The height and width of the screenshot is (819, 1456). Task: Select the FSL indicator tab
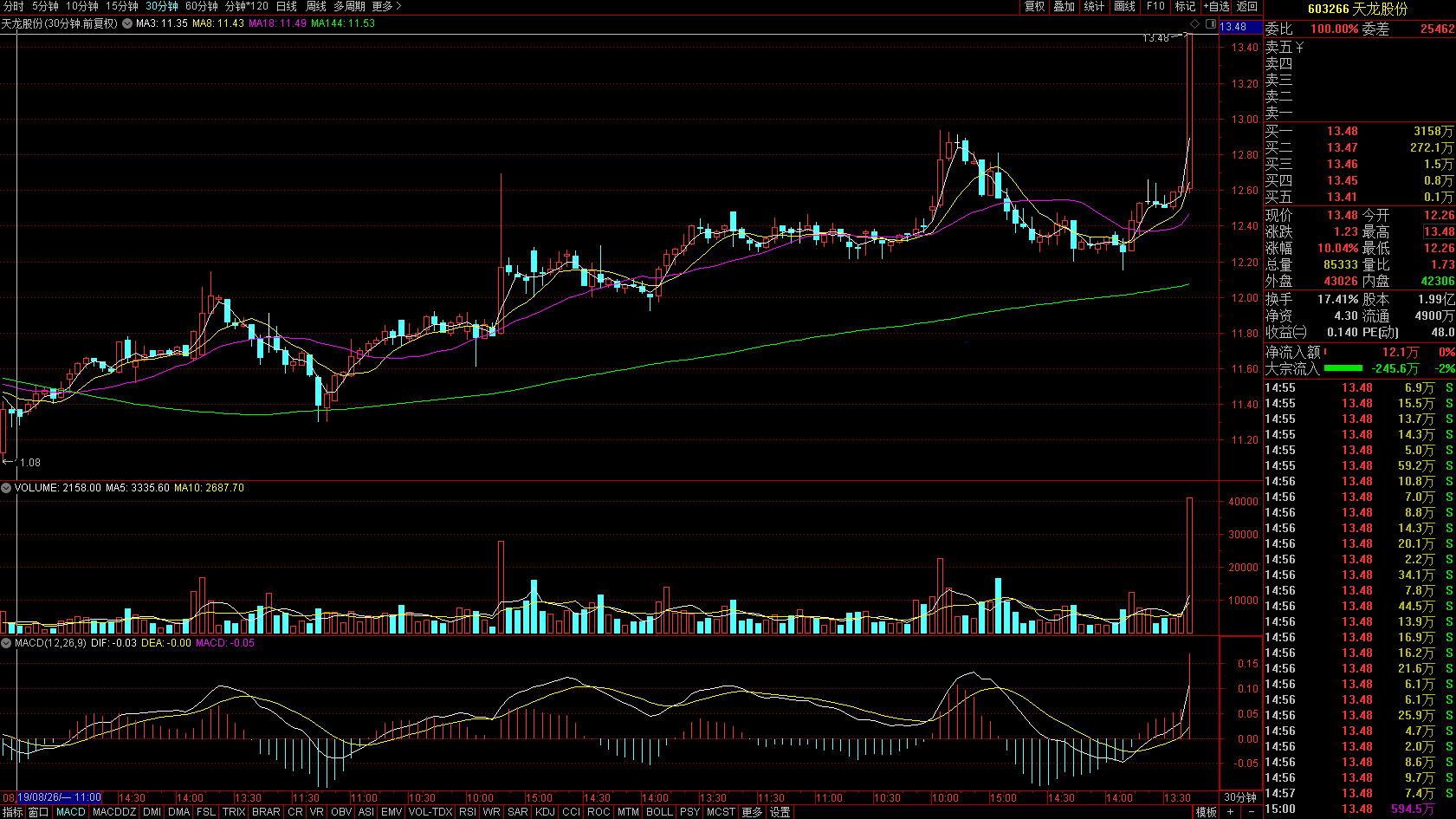pyautogui.click(x=206, y=812)
